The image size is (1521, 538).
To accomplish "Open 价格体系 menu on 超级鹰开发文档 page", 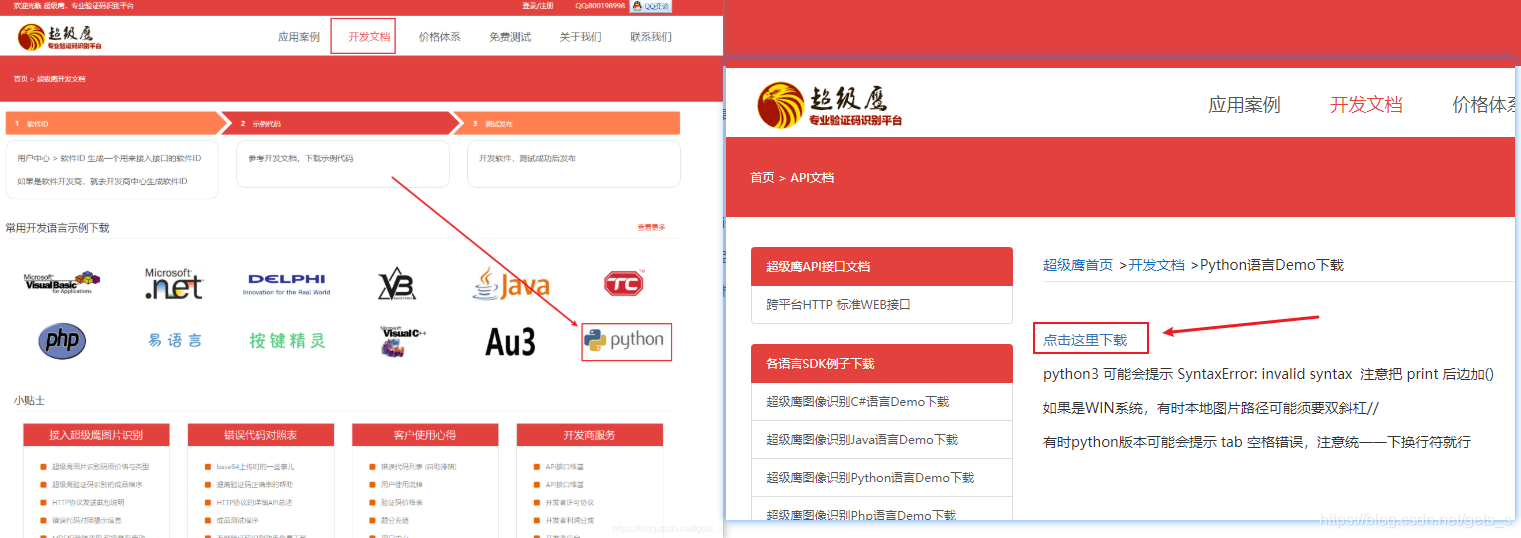I will click(x=439, y=37).
